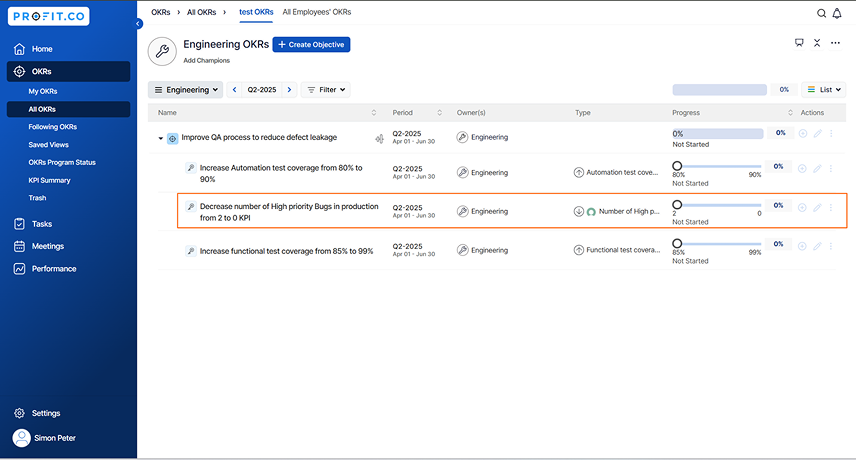Open more menu on functional test coverage row
Screen dimensions: 856x460
tap(831, 246)
